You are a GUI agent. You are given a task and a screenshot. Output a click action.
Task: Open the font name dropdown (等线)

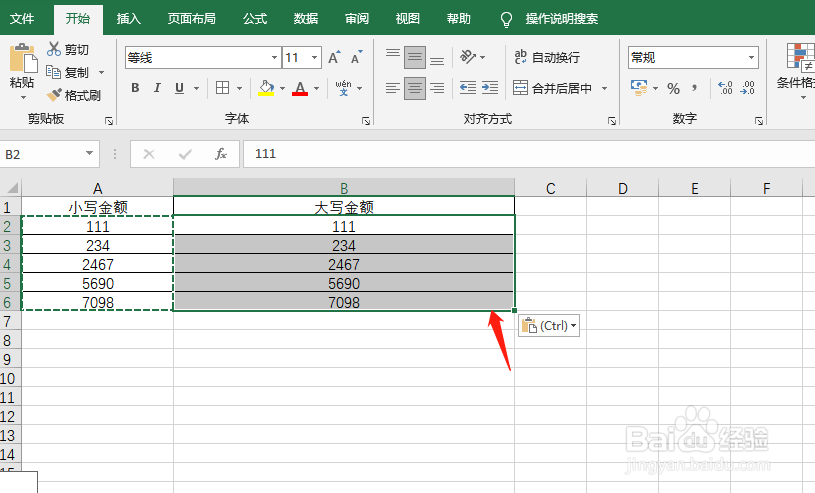(274, 58)
